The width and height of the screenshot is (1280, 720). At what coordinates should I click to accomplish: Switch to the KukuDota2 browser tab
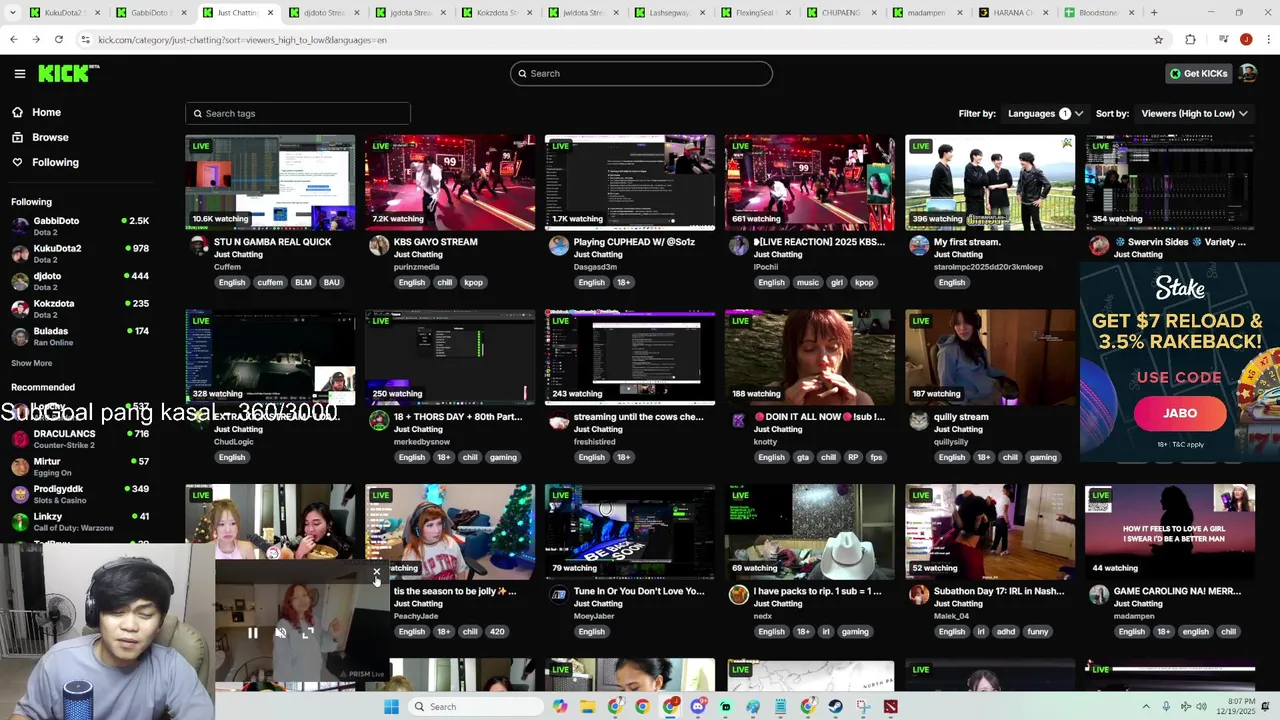pos(64,13)
